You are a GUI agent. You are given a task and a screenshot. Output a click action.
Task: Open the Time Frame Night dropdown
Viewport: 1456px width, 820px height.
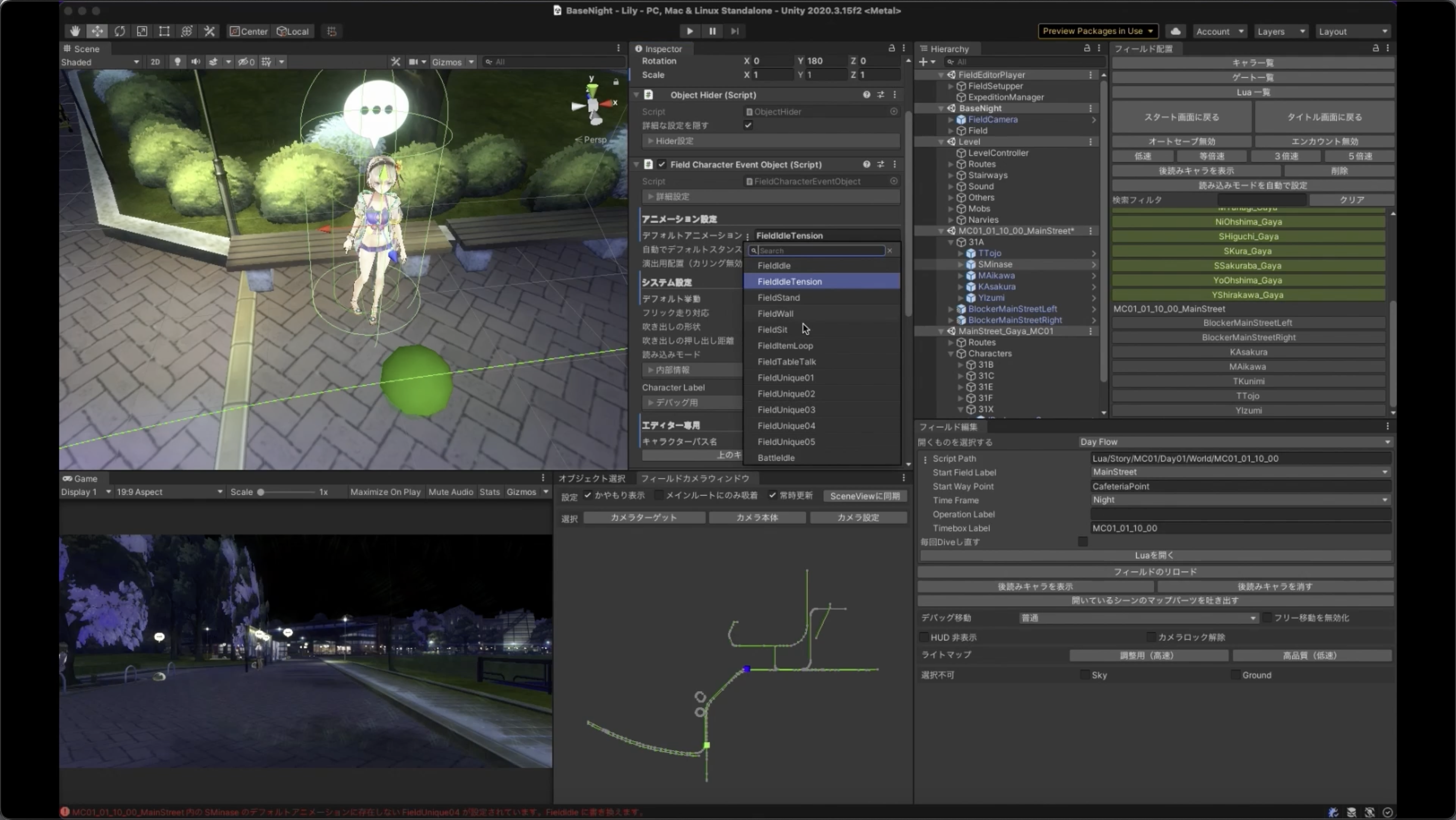[1240, 499]
